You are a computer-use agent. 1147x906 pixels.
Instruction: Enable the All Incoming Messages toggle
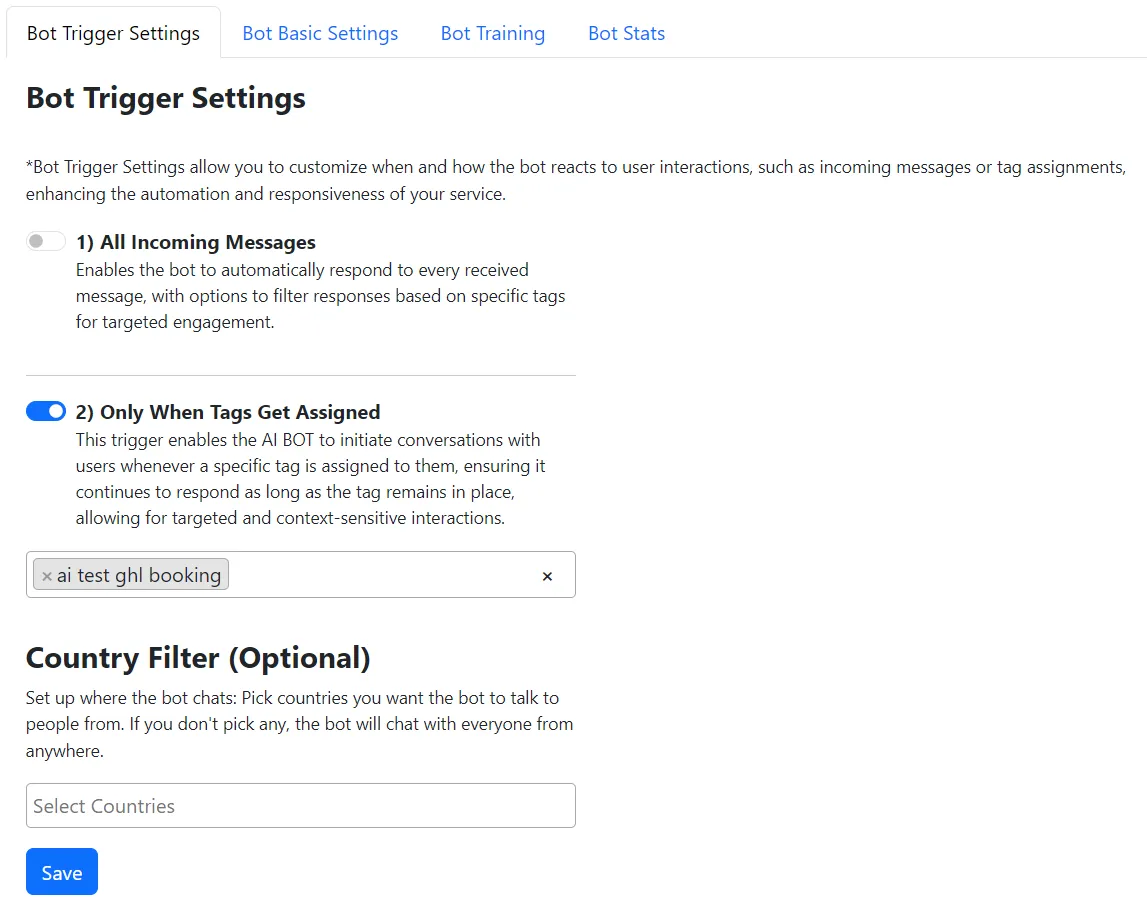tap(46, 242)
